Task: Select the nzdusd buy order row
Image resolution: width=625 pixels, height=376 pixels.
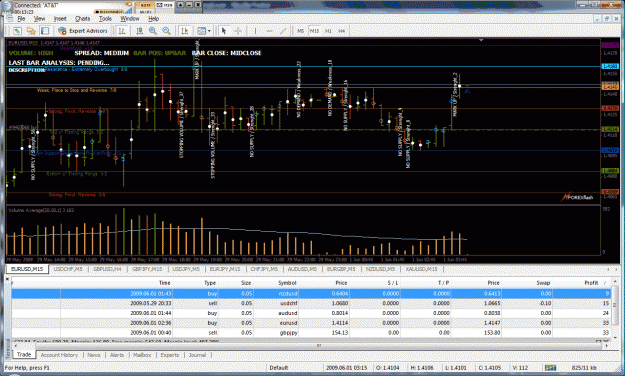Action: pos(311,293)
